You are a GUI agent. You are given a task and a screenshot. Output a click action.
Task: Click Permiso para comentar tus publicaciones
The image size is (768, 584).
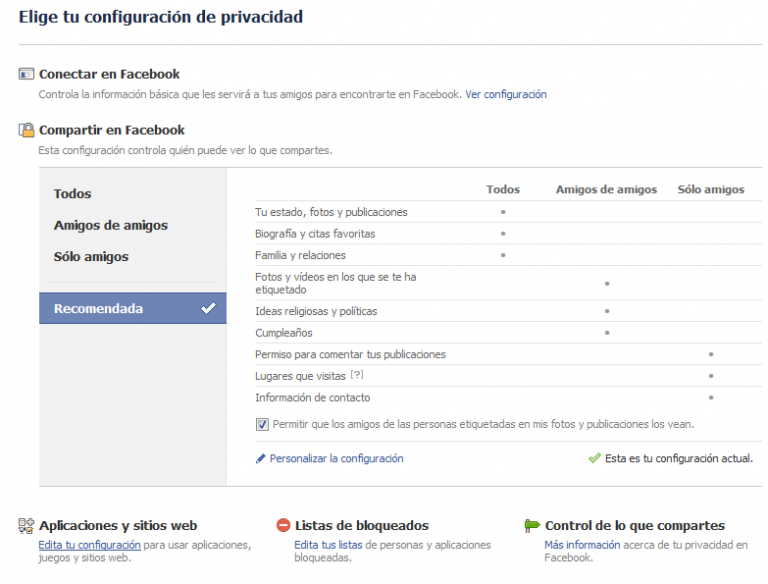(350, 354)
